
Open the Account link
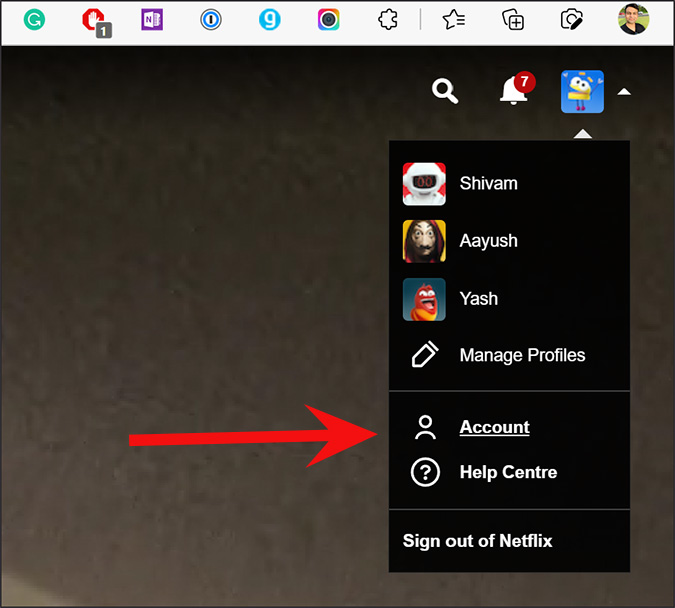pos(494,427)
